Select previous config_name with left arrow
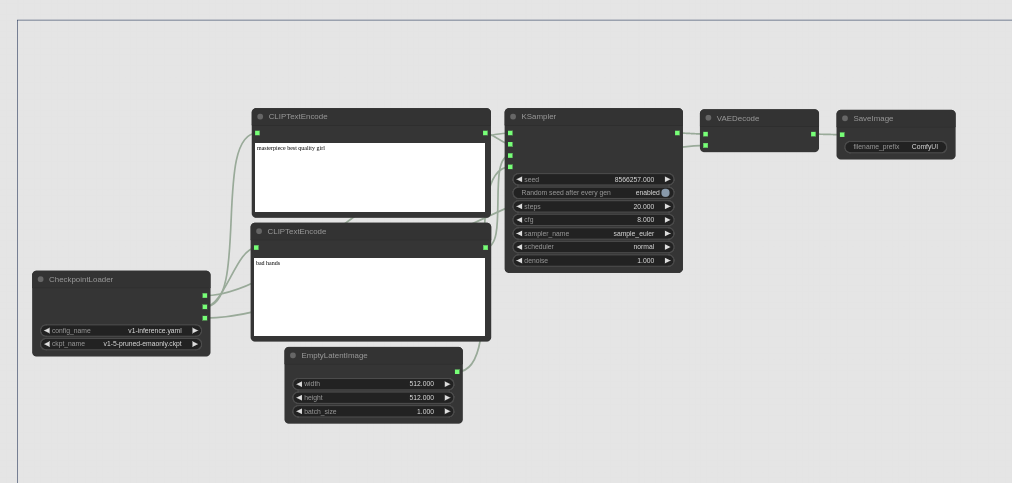Viewport: 1012px width, 483px height. pos(46,331)
